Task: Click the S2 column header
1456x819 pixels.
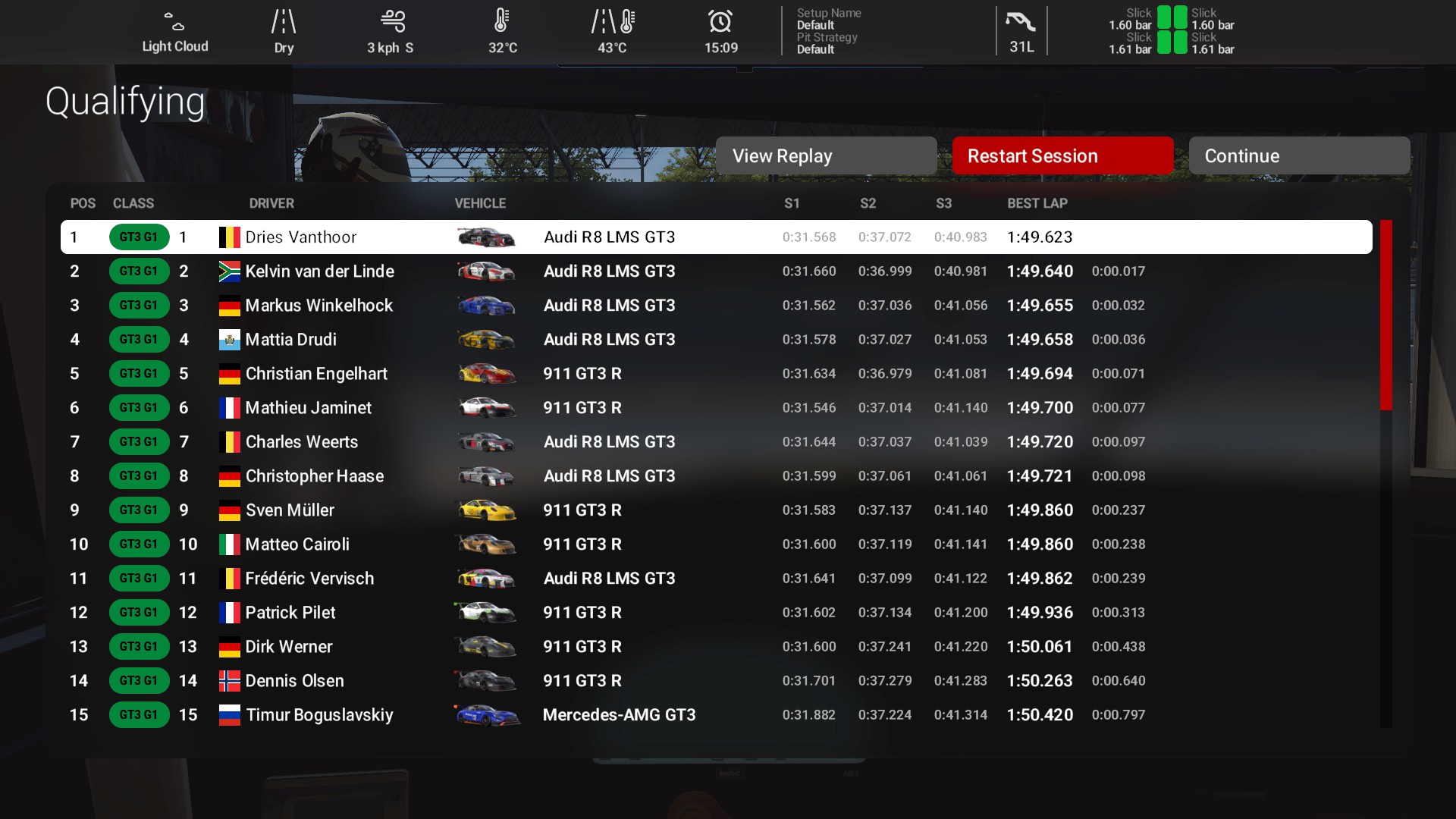Action: click(868, 203)
